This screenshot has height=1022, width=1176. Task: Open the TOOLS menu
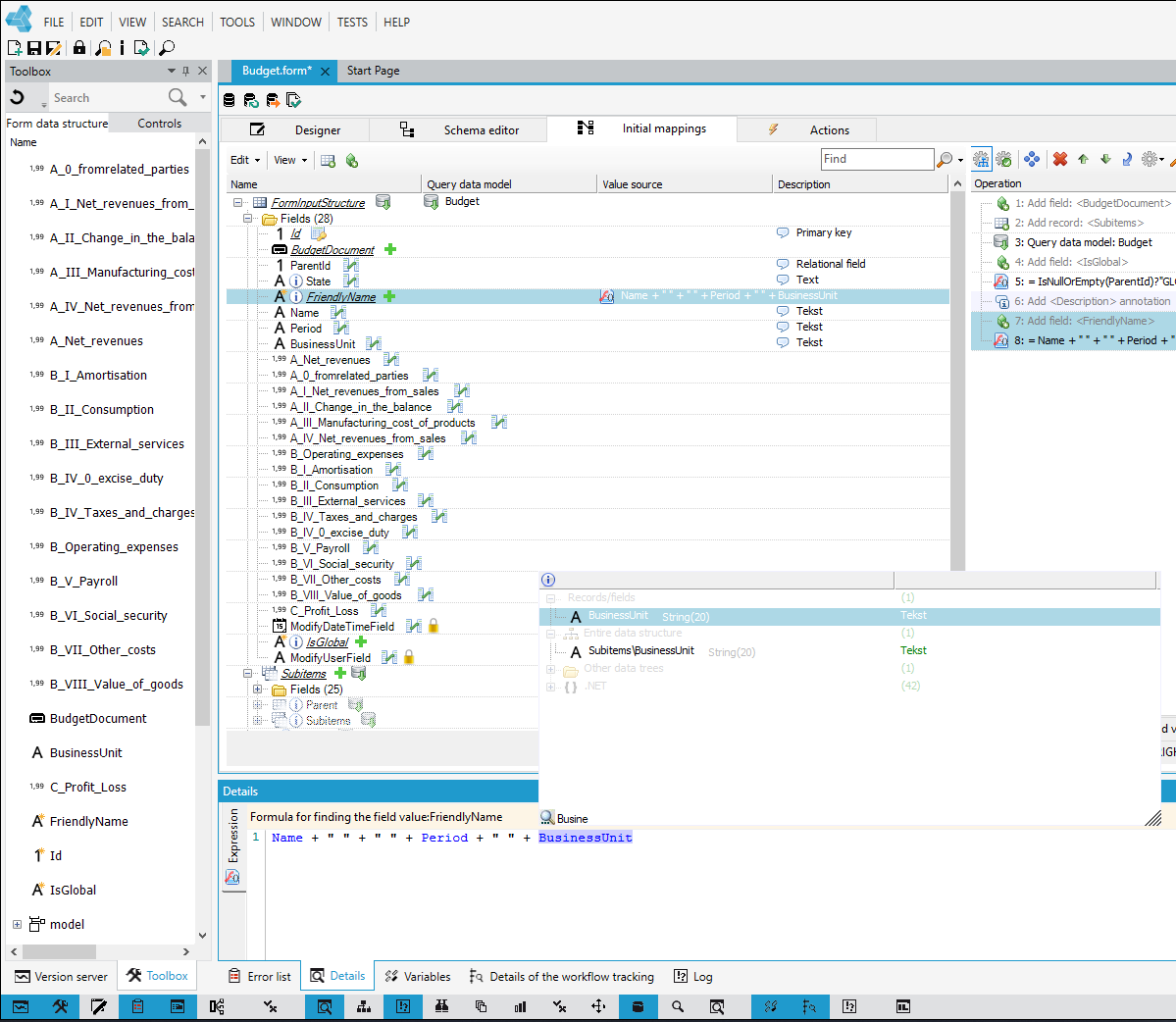coord(237,23)
